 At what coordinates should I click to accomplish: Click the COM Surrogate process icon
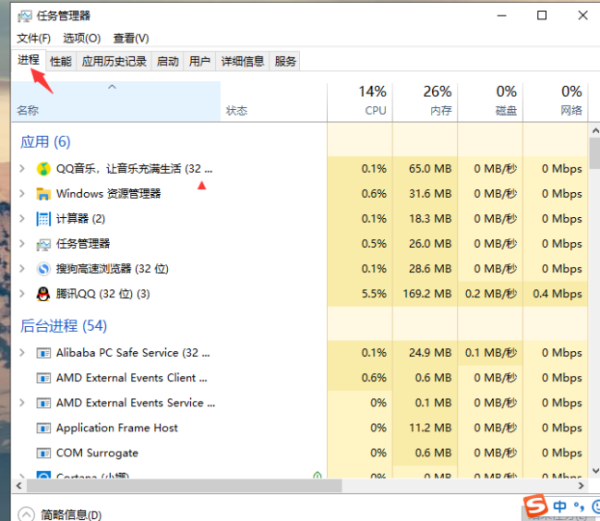coord(43,453)
